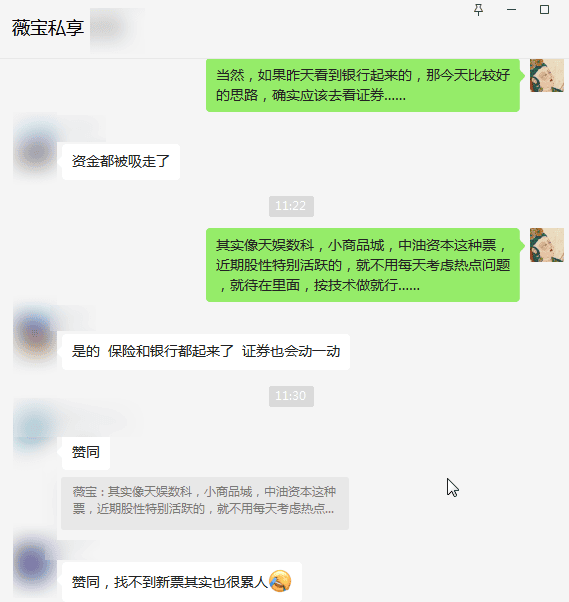Click blurred avatar beside 找不到新票 message
This screenshot has height=602, width=569.
tap(33, 564)
